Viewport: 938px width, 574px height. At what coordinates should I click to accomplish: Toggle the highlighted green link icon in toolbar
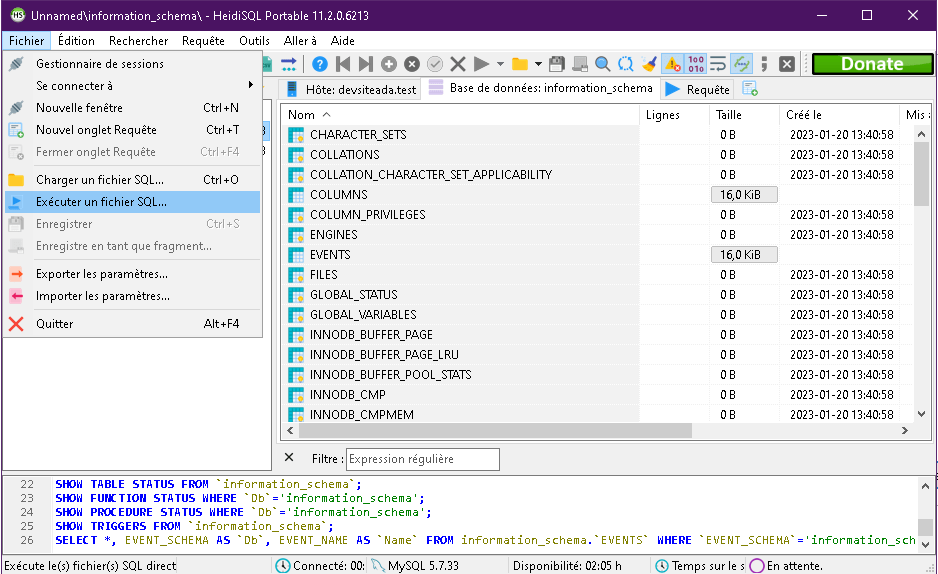pyautogui.click(x=741, y=64)
